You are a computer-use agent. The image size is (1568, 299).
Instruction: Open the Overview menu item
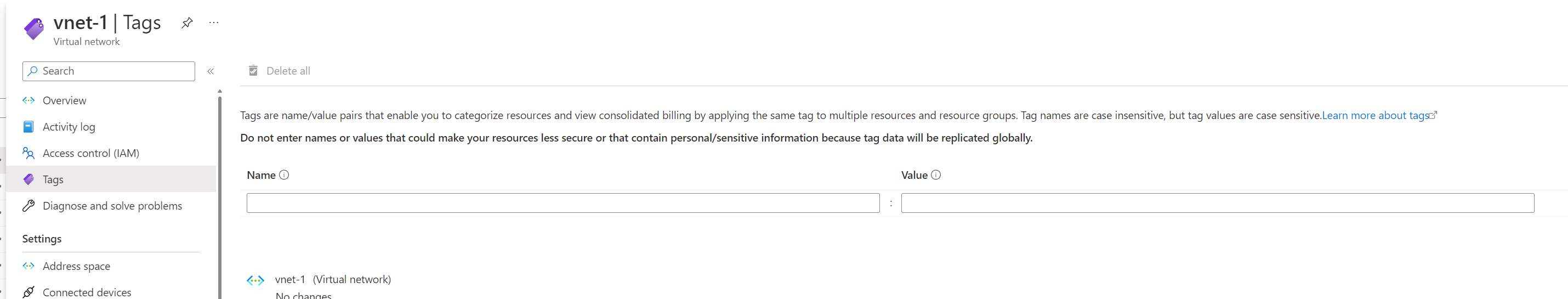[x=64, y=100]
